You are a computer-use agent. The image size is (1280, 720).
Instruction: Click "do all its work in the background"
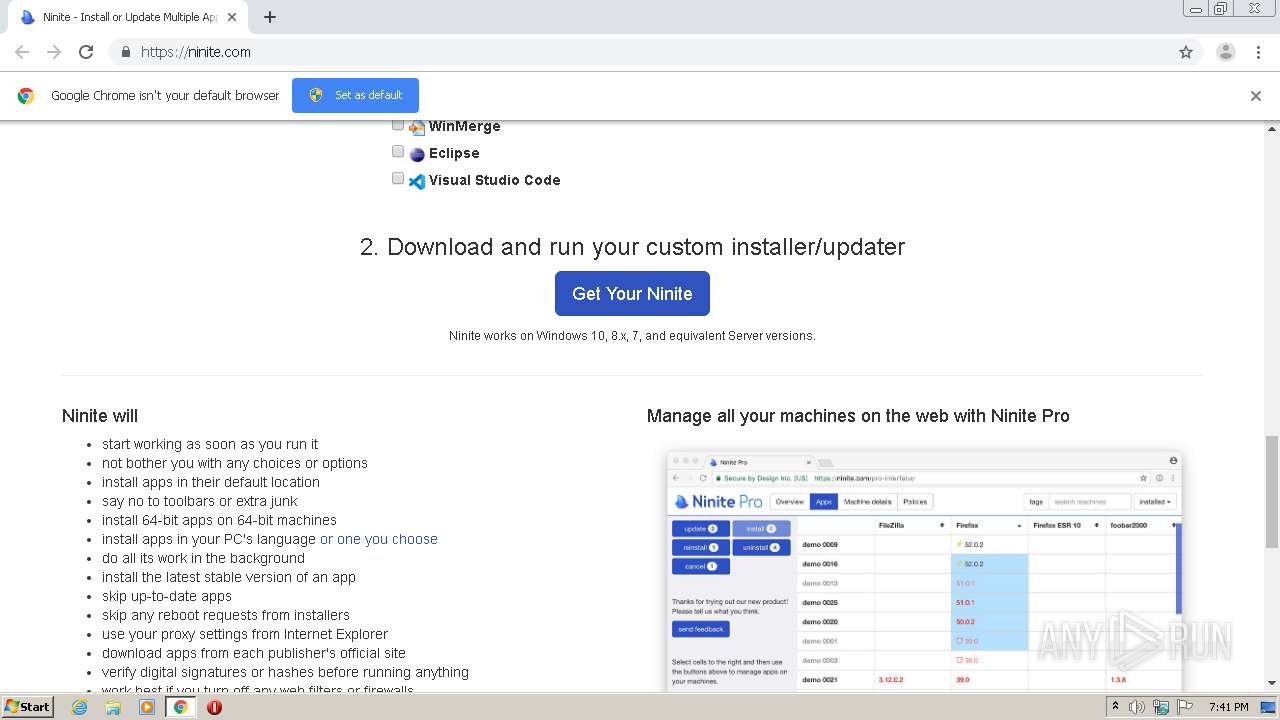pos(203,558)
